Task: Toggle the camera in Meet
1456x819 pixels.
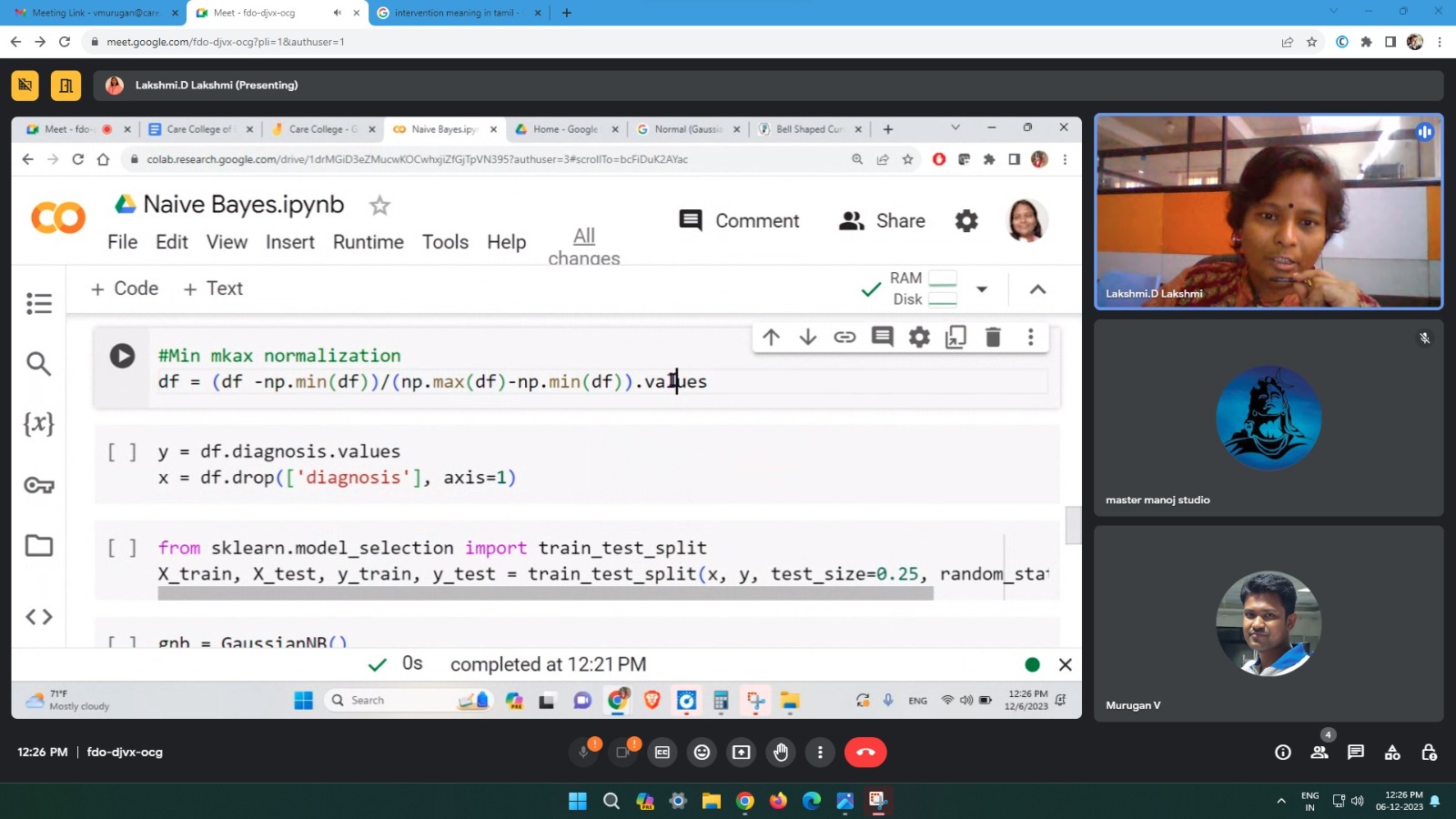Action: (623, 753)
